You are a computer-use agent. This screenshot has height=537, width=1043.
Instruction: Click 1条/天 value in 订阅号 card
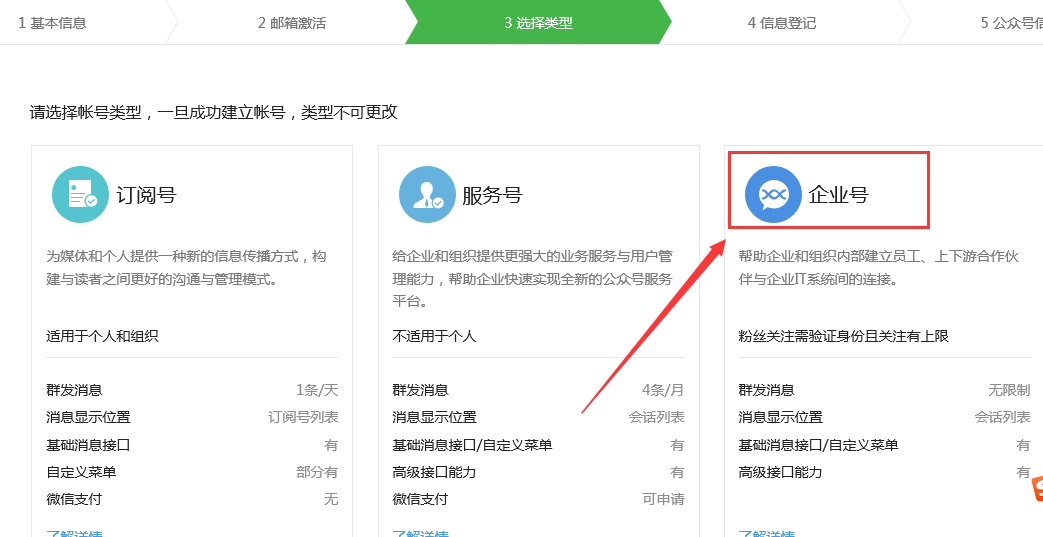click(x=317, y=390)
